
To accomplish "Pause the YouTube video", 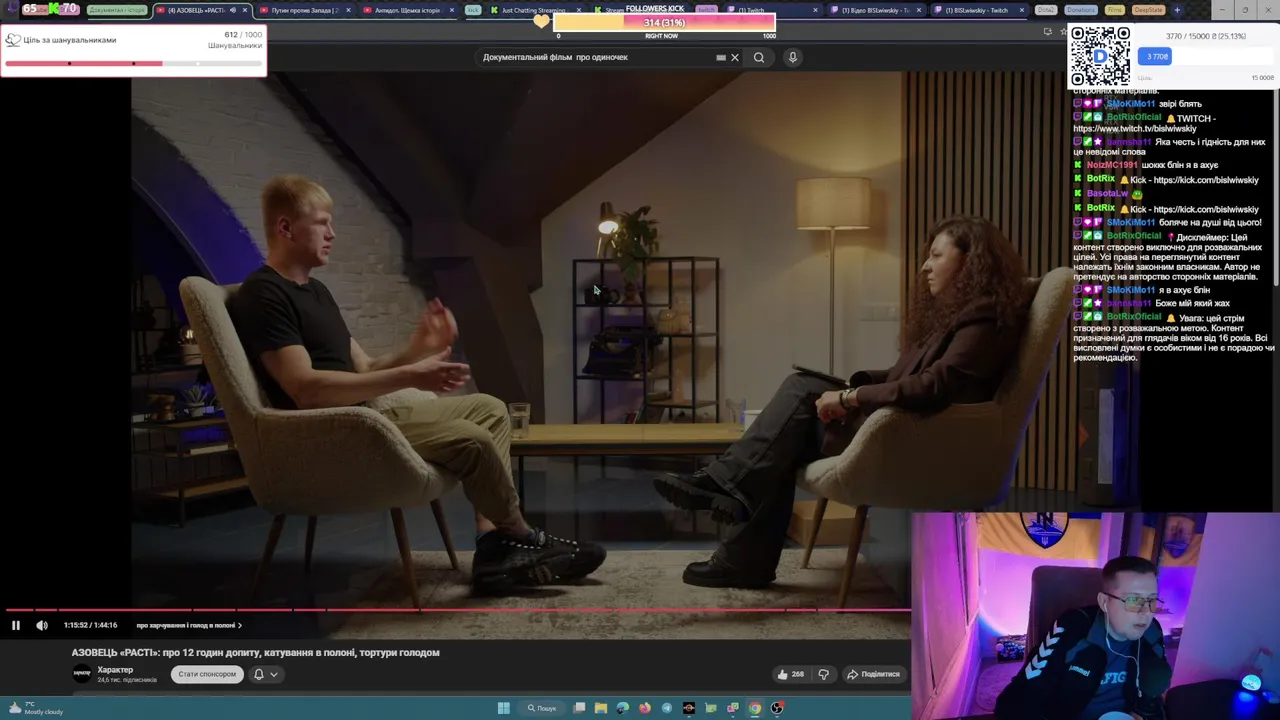I will coord(16,625).
